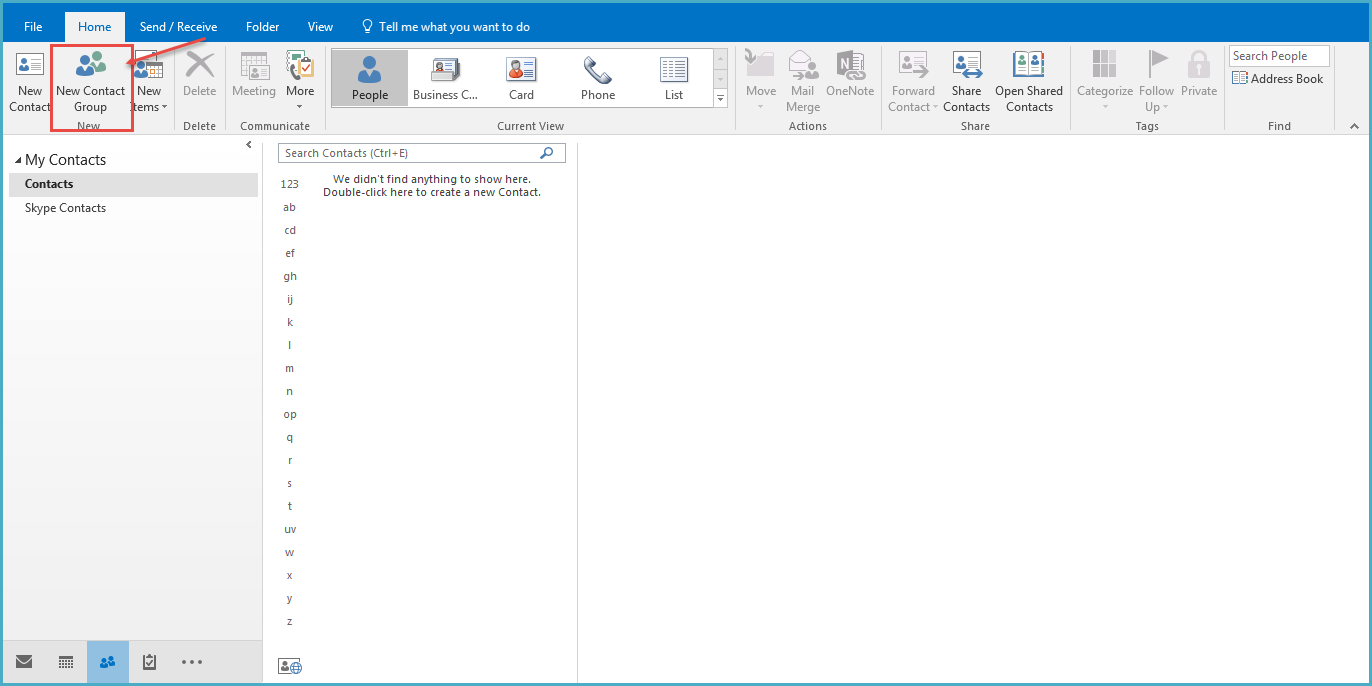Jump to op index letter
The width and height of the screenshot is (1372, 686).
[x=290, y=414]
